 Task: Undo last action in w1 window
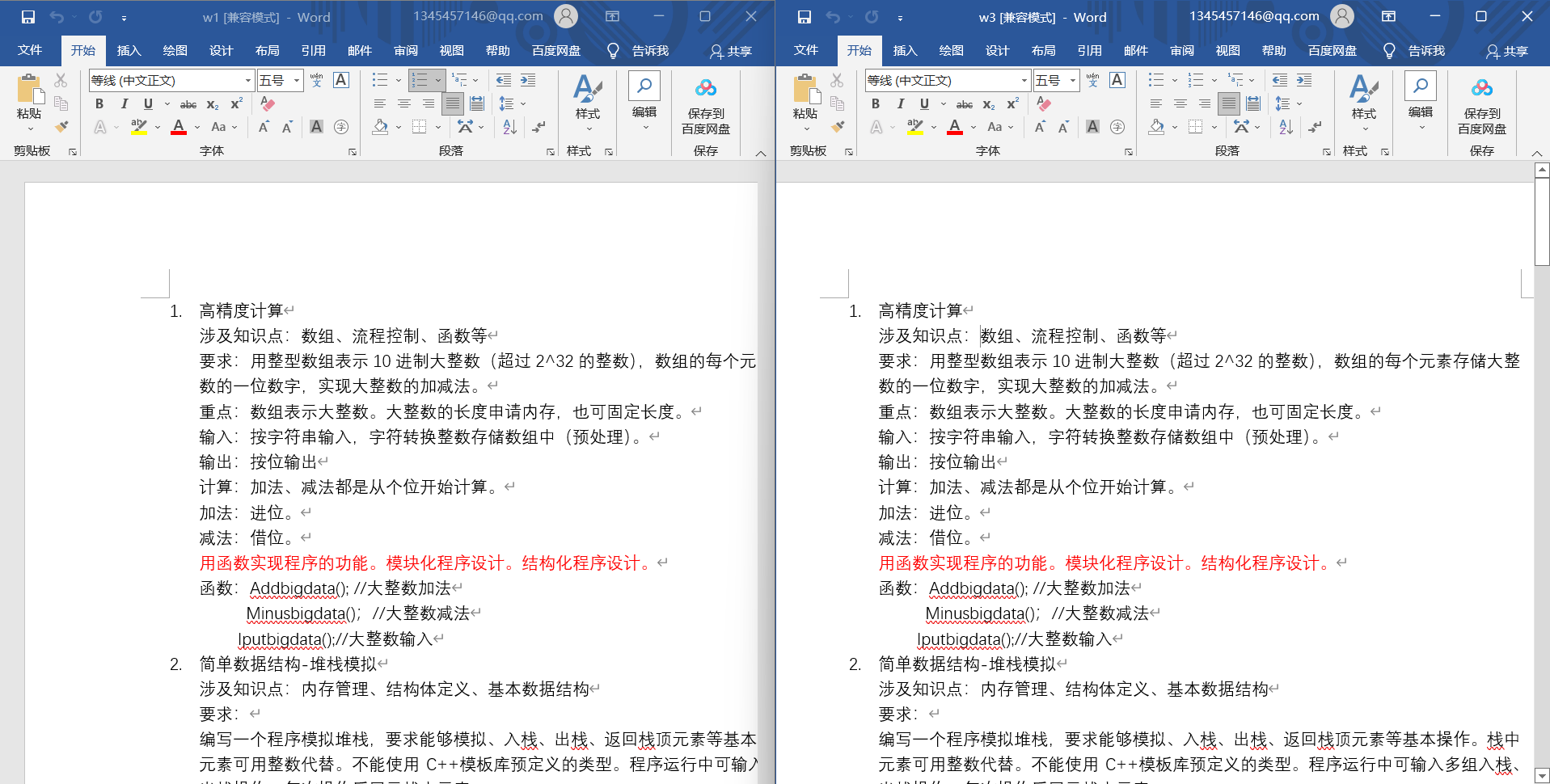[57, 17]
